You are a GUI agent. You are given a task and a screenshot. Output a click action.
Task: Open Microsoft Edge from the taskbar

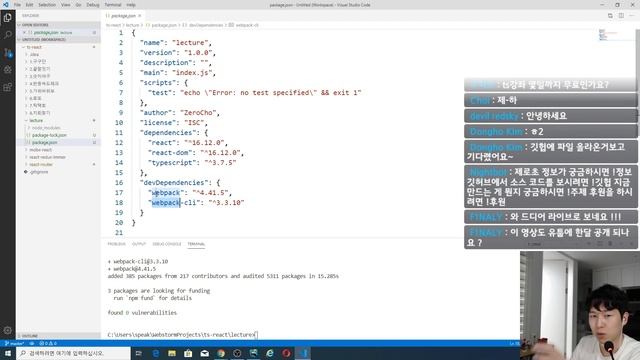tap(156, 353)
